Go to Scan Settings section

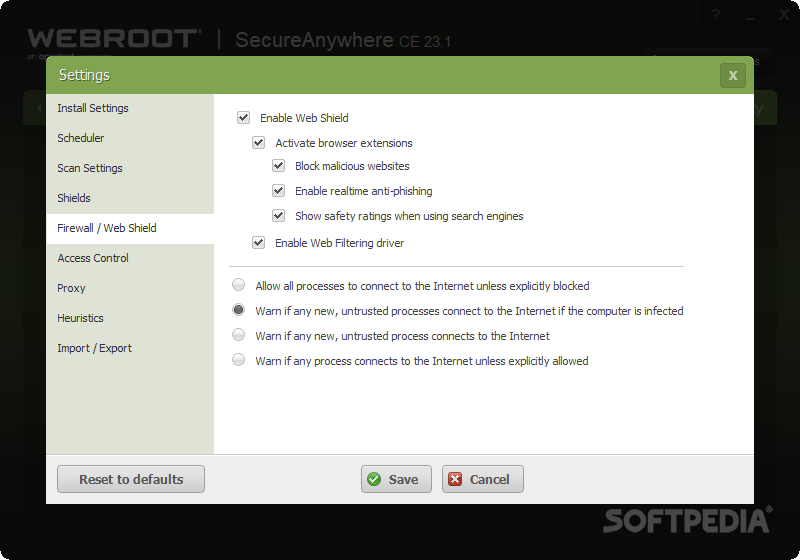(130, 168)
